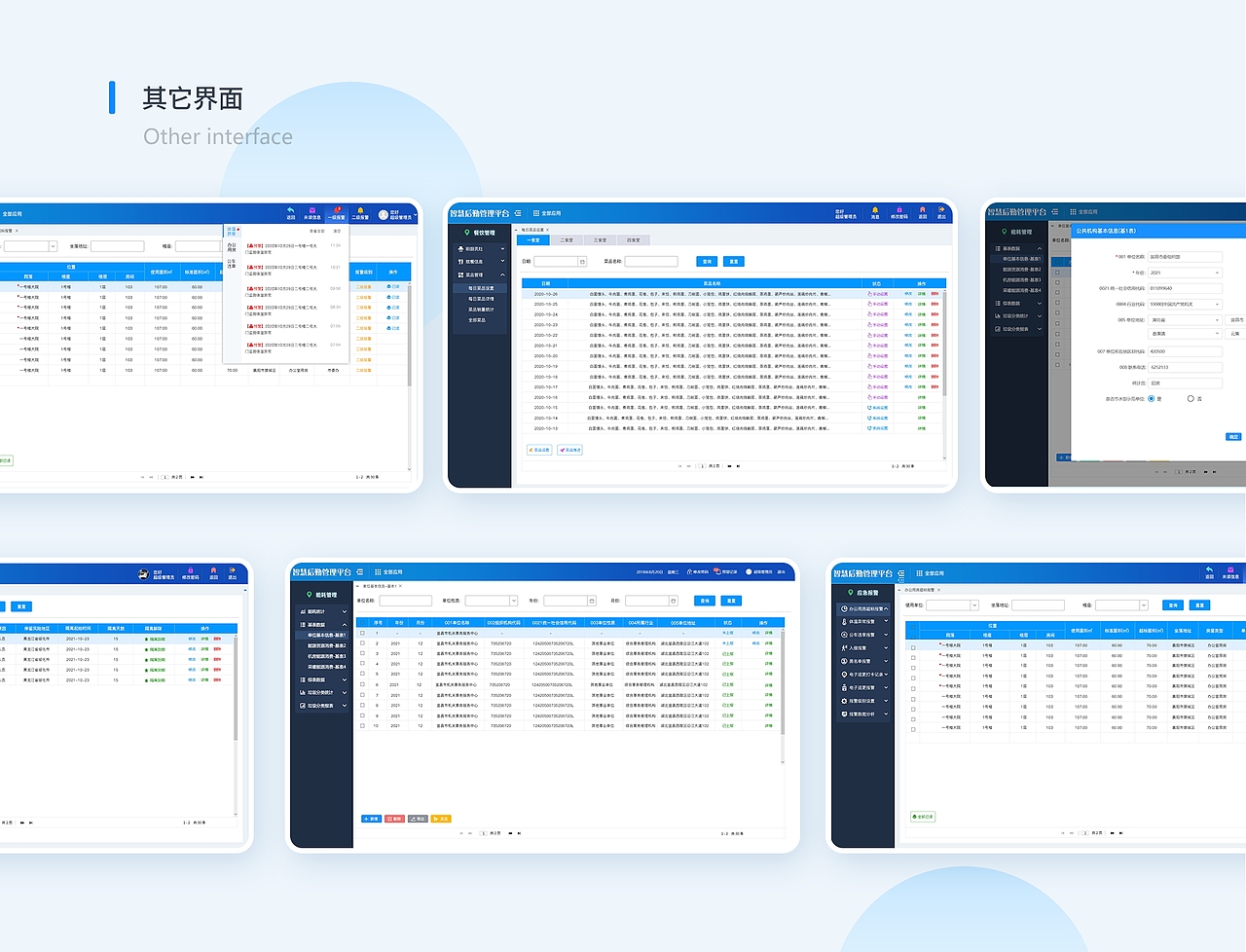1246x952 pixels.
Task: Click the 菜品名称 input field in the catering window
Action: tap(651, 262)
